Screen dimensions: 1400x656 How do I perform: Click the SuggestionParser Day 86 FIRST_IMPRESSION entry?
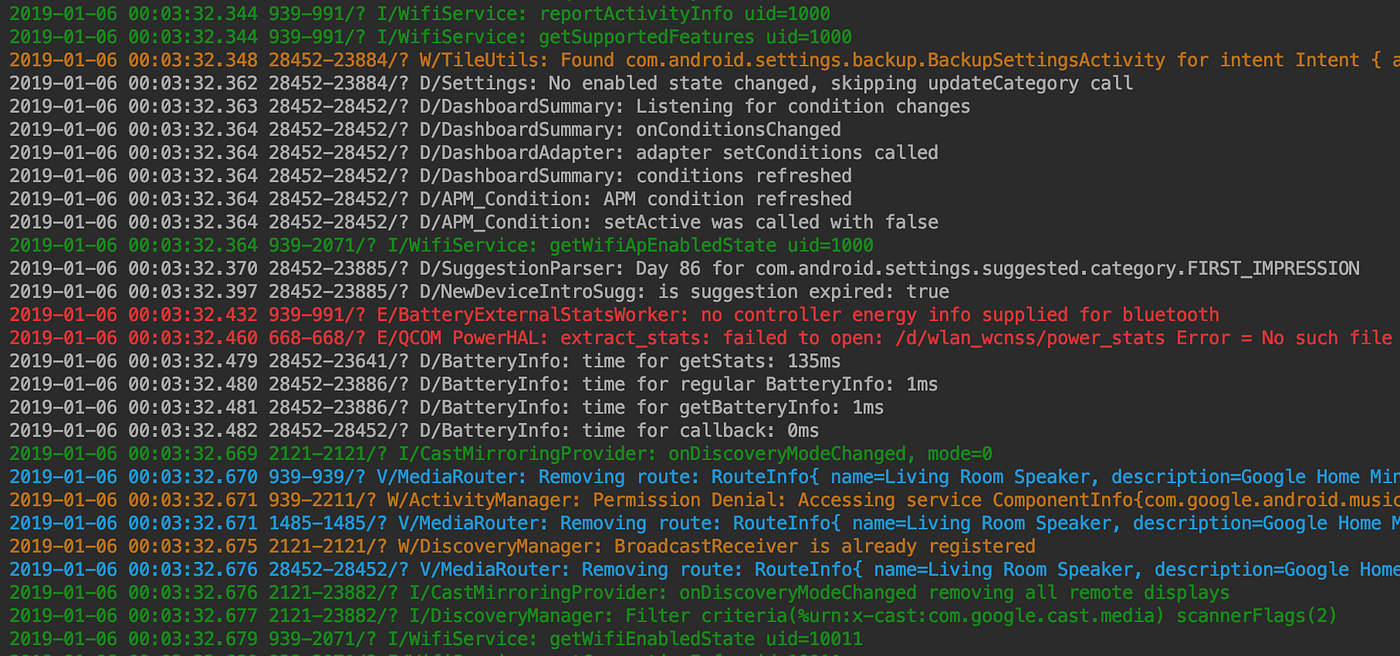pos(700,268)
